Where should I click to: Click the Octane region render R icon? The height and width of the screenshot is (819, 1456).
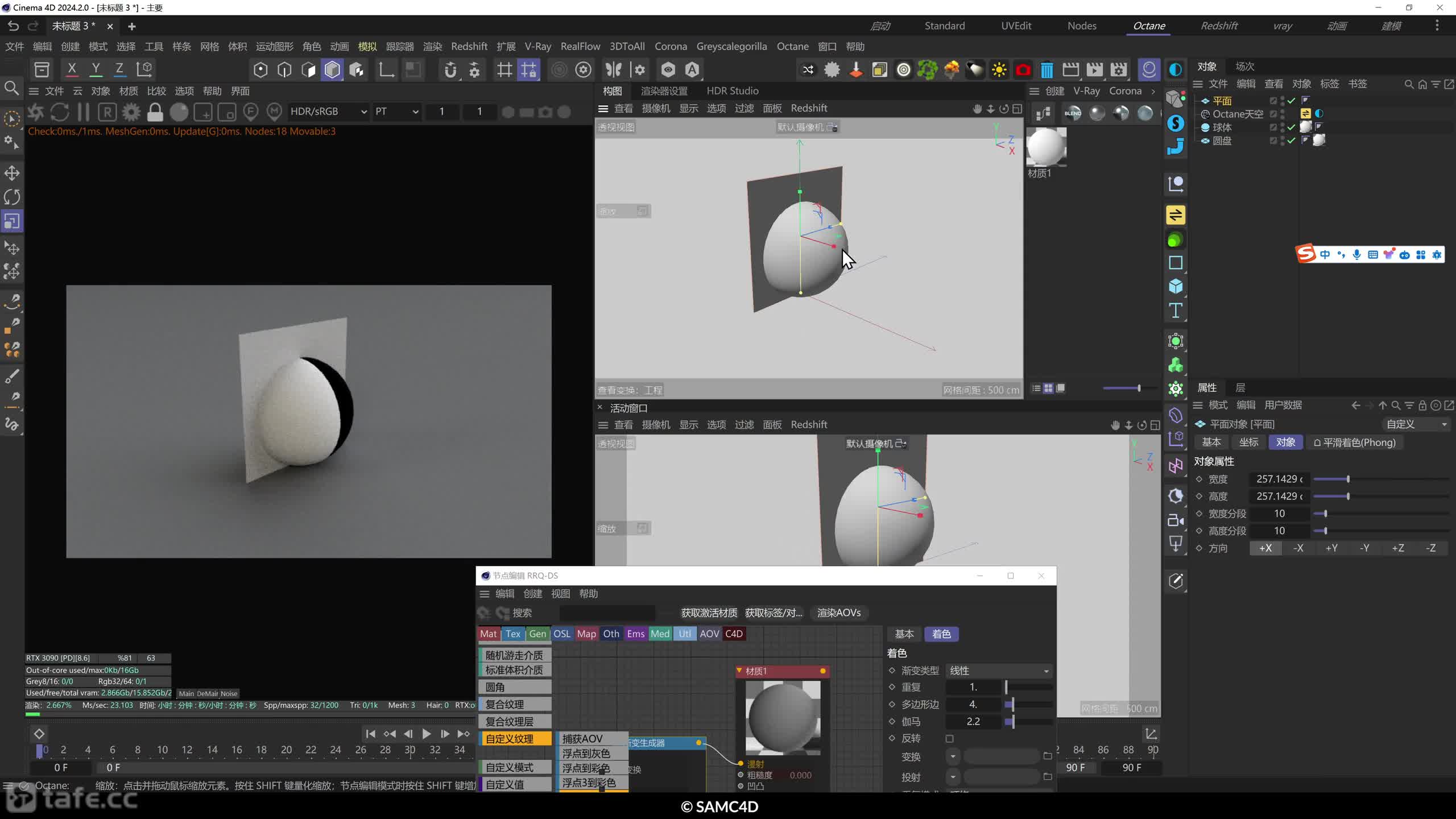pos(107,111)
